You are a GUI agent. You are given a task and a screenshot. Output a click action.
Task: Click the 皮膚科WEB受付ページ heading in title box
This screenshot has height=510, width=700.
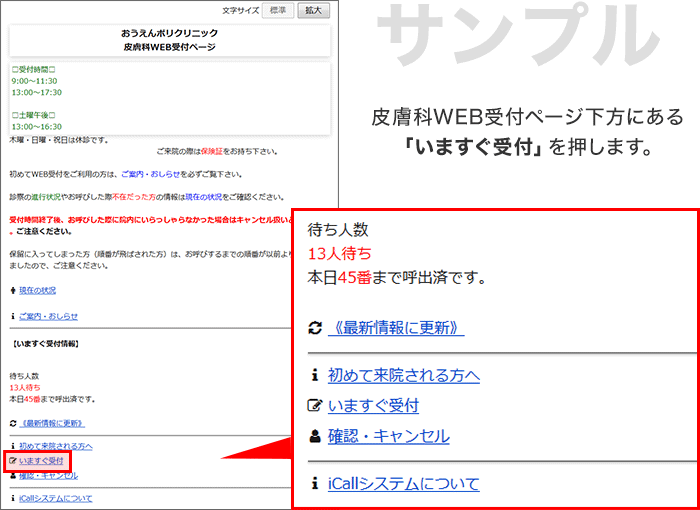(169, 47)
